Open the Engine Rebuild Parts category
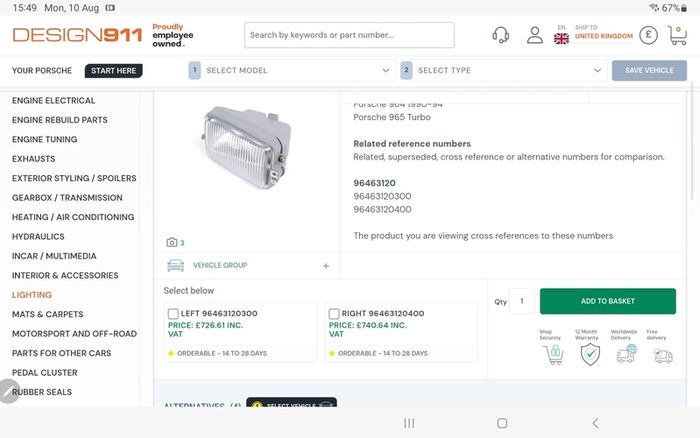 [x=60, y=120]
